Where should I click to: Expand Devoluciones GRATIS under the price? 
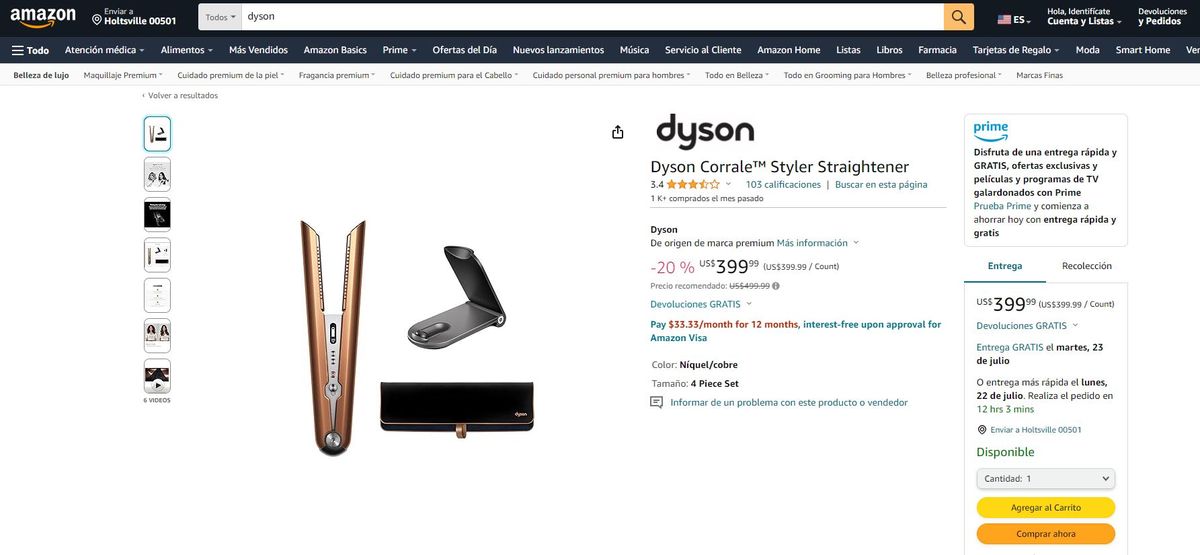(701, 304)
